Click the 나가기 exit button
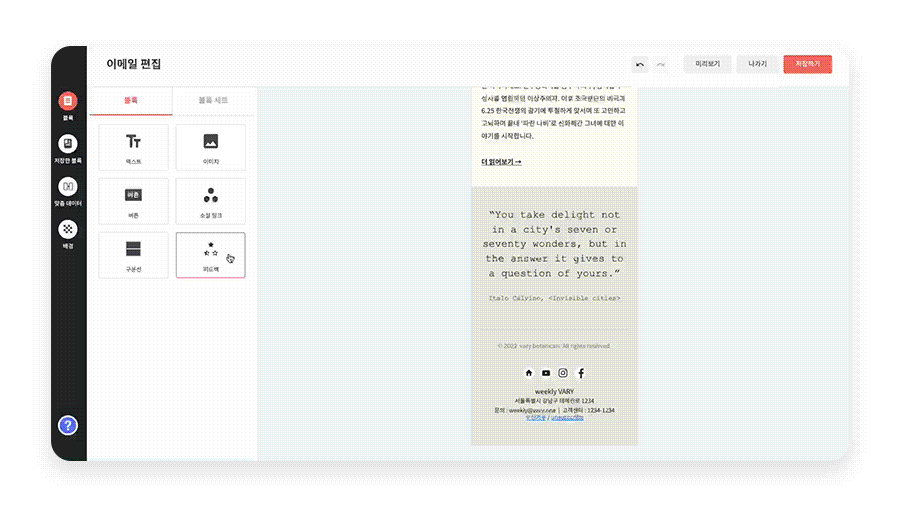The width and height of the screenshot is (900, 506). (758, 64)
